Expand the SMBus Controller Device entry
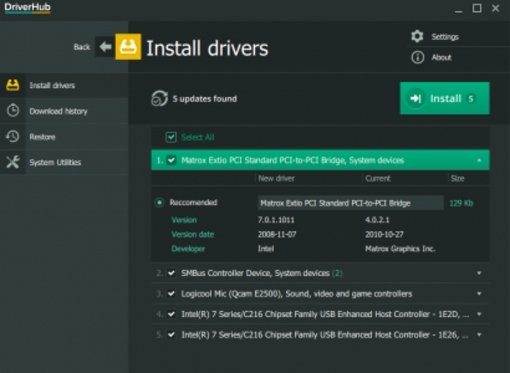This screenshot has height=373, width=510. (x=479, y=273)
